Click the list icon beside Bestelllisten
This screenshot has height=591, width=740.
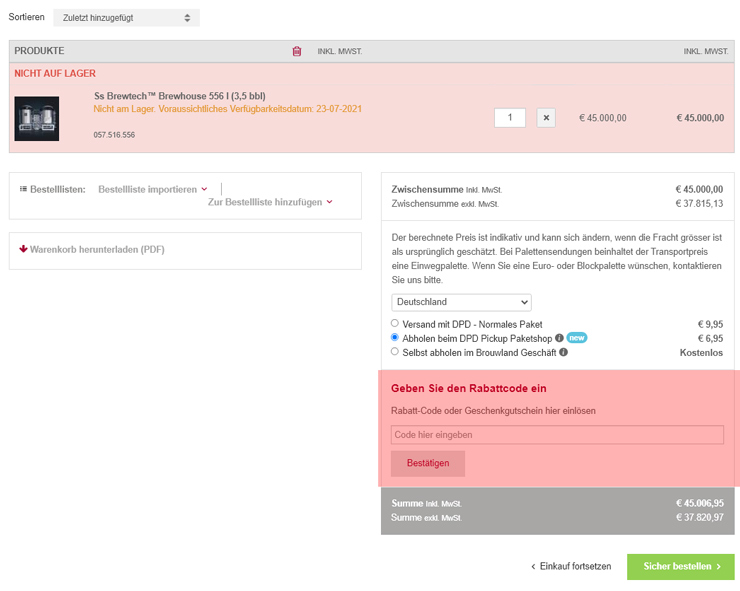coord(23,189)
